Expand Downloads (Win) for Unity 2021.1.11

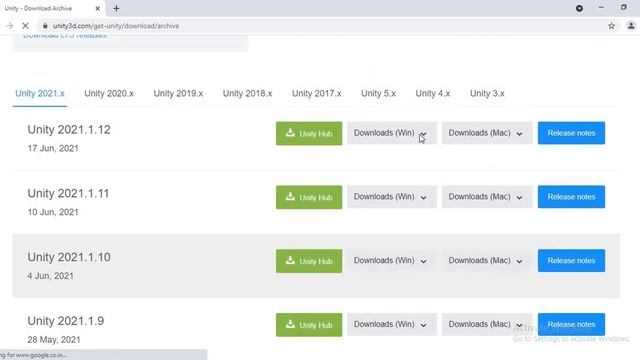(392, 197)
